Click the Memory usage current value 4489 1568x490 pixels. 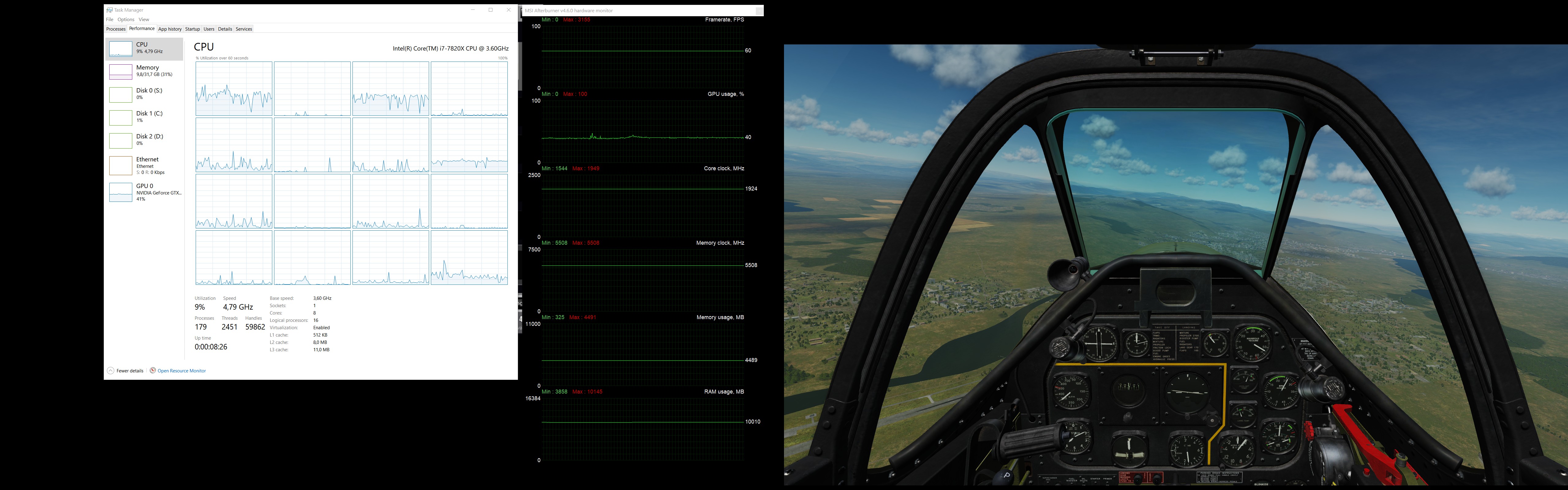751,360
